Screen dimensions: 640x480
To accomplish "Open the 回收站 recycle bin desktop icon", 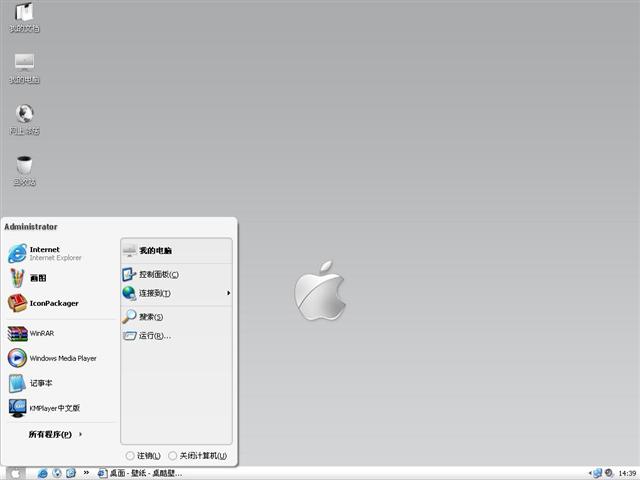I will [x=25, y=167].
